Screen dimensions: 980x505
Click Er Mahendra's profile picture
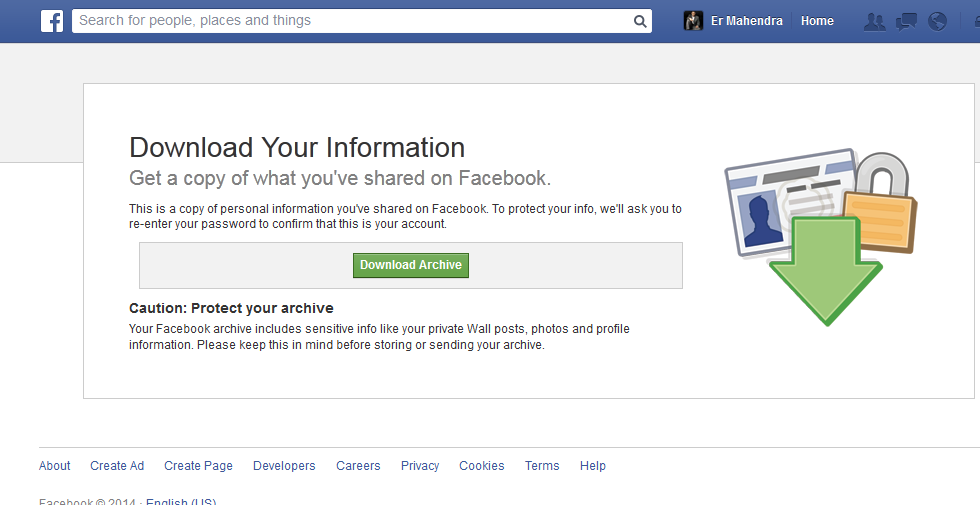click(693, 21)
